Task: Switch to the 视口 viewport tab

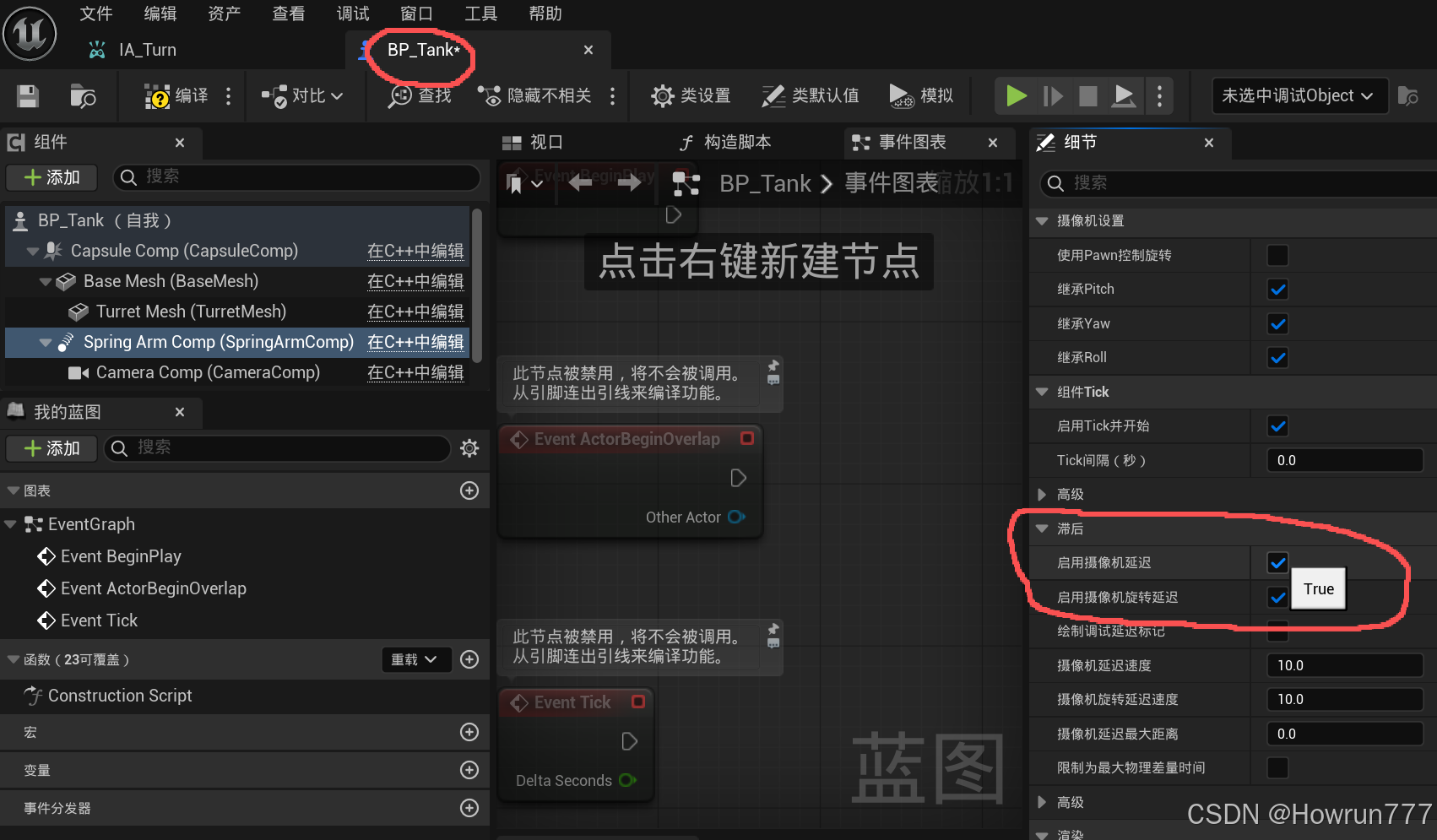Action: pos(533,142)
